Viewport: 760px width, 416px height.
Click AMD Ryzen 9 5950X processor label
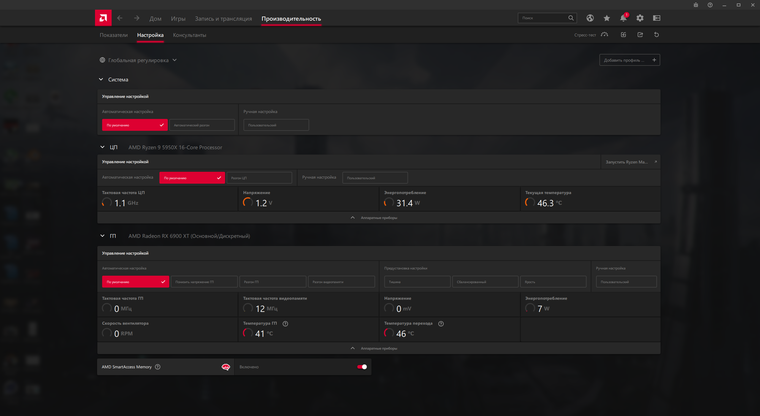(175, 147)
